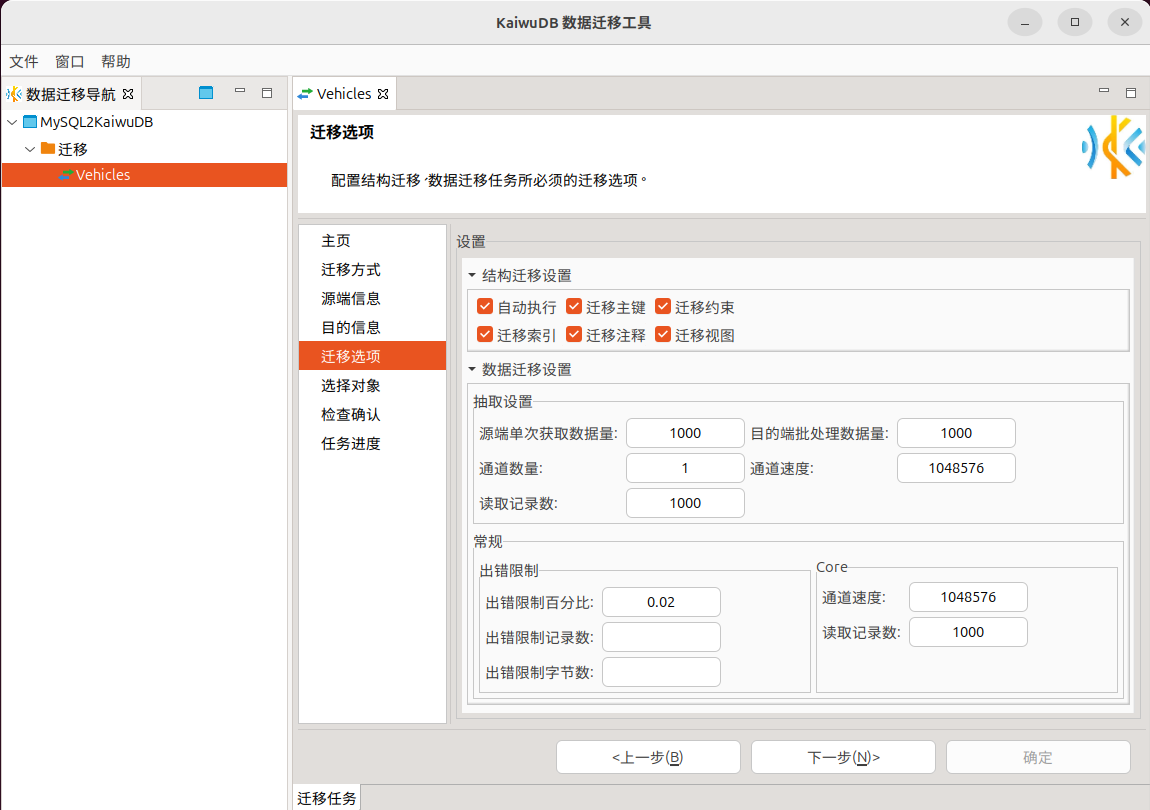Close the Vehicles editor tab
This screenshot has width=1150, height=810.
383,94
